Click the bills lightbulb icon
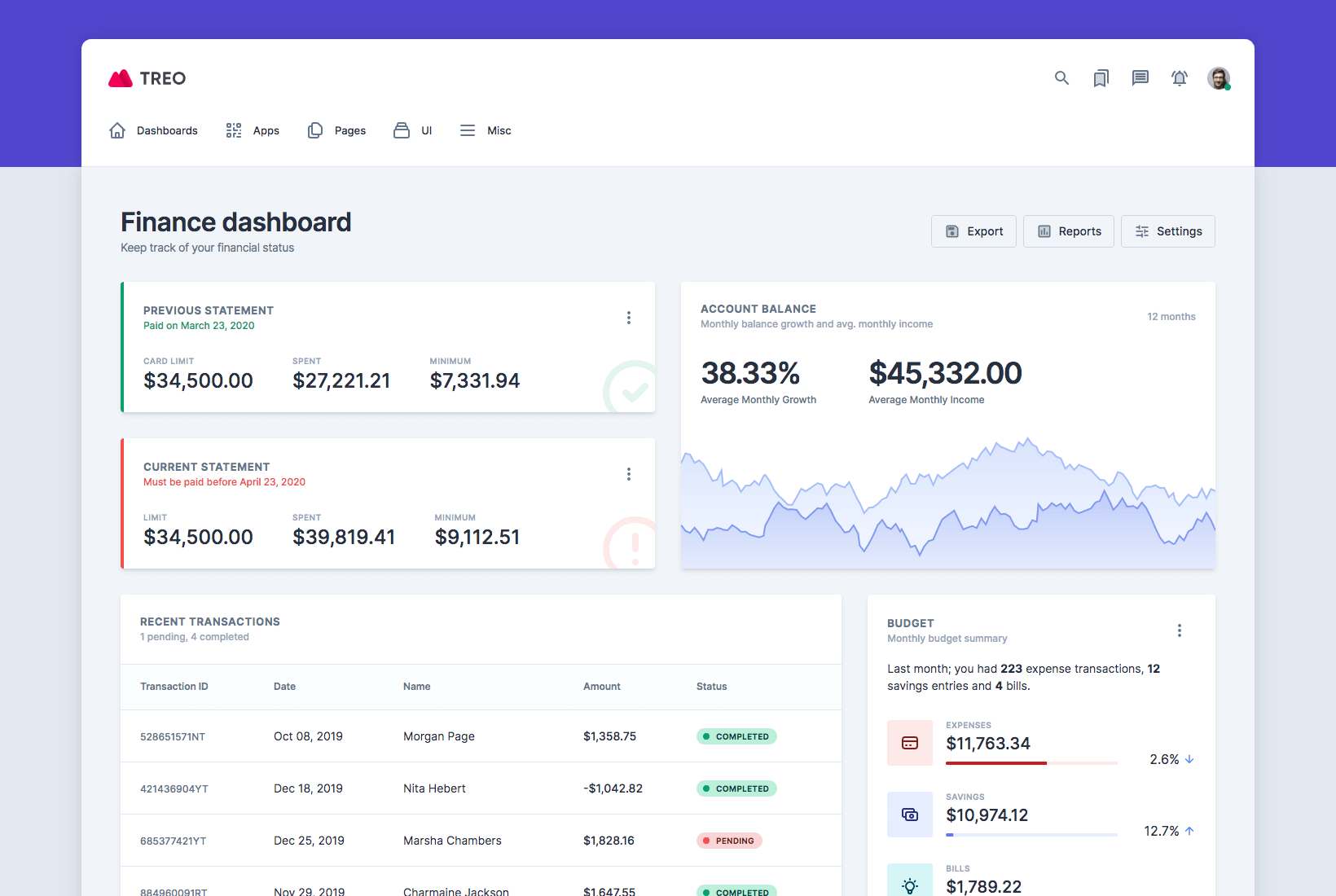Screen dimensions: 1336x896 (x=910, y=885)
